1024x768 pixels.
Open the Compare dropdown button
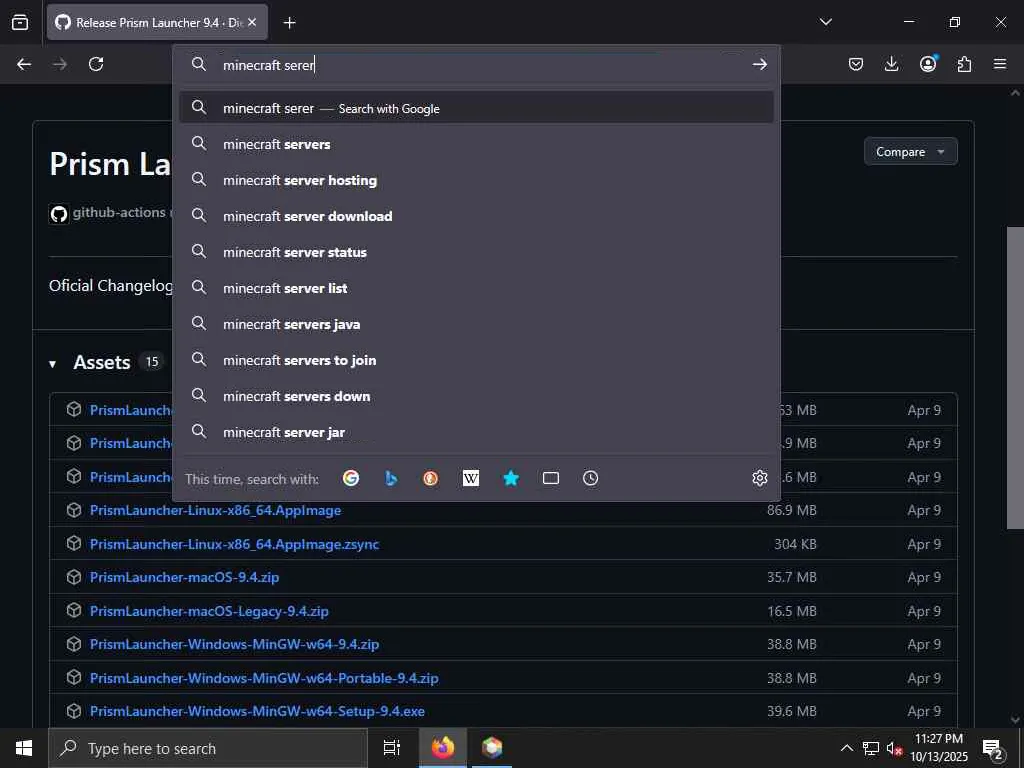pyautogui.click(x=910, y=152)
